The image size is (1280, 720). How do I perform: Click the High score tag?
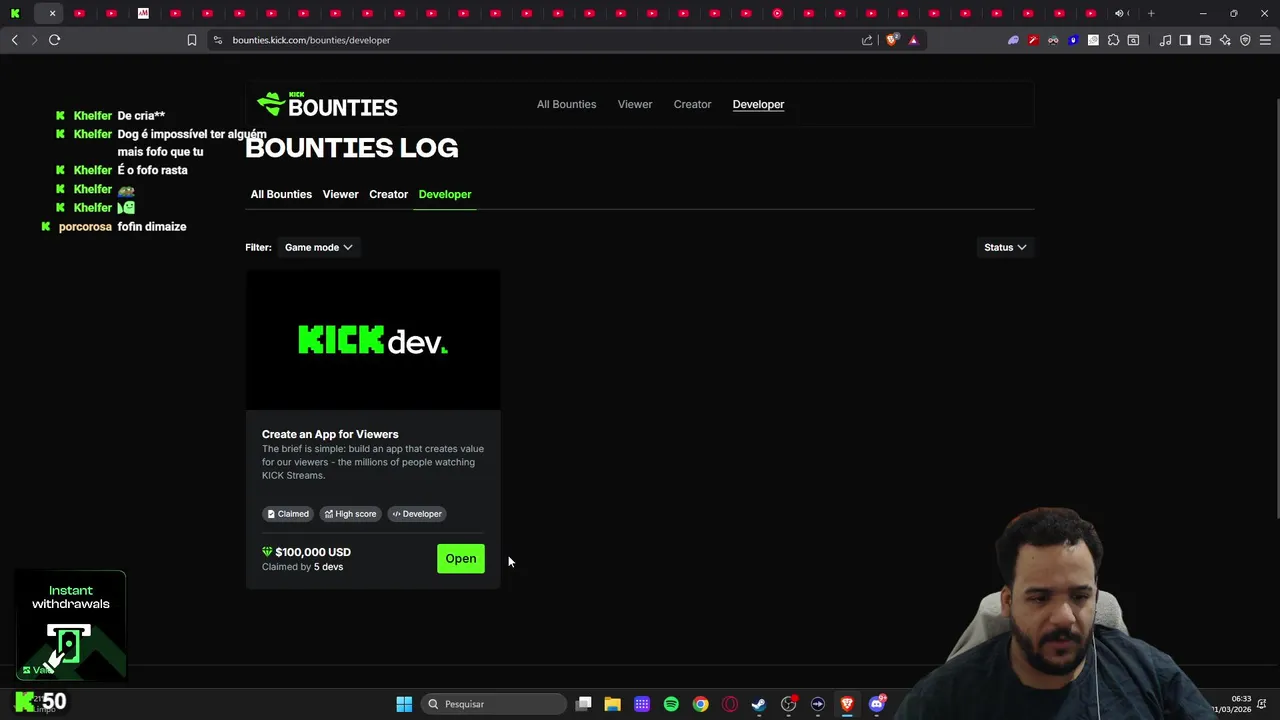pos(351,514)
